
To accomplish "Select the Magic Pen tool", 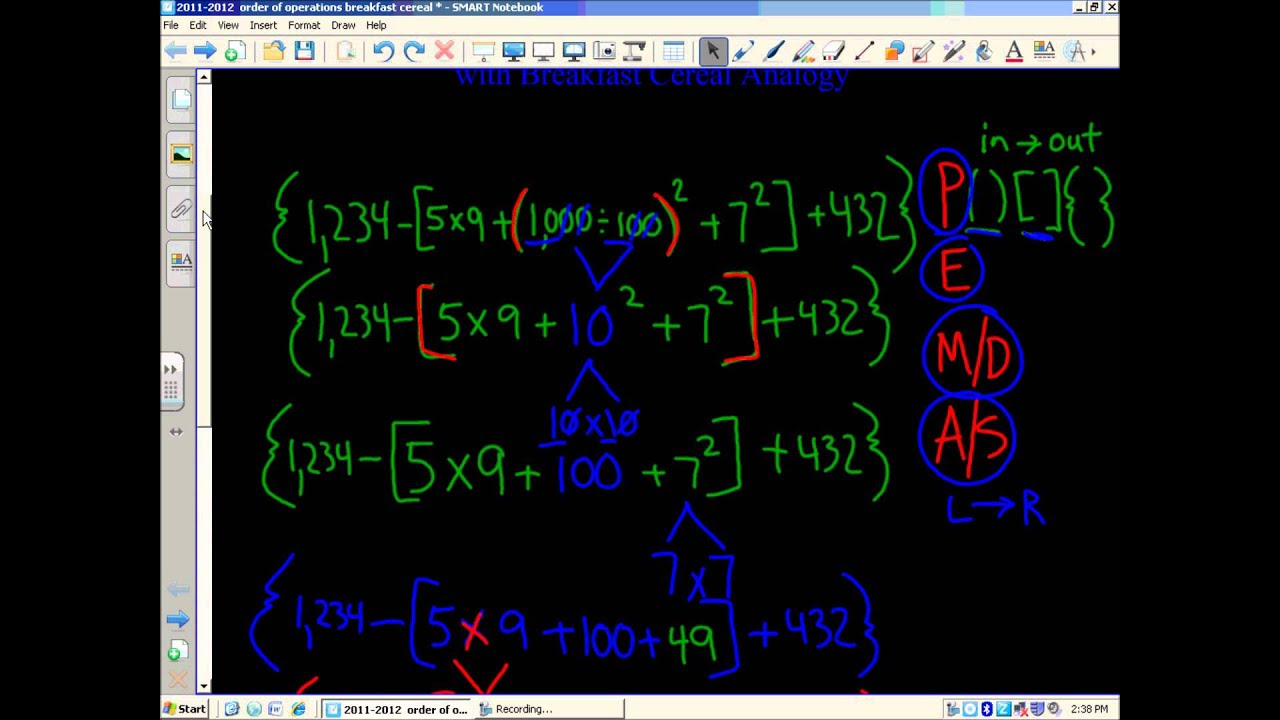I will point(953,51).
